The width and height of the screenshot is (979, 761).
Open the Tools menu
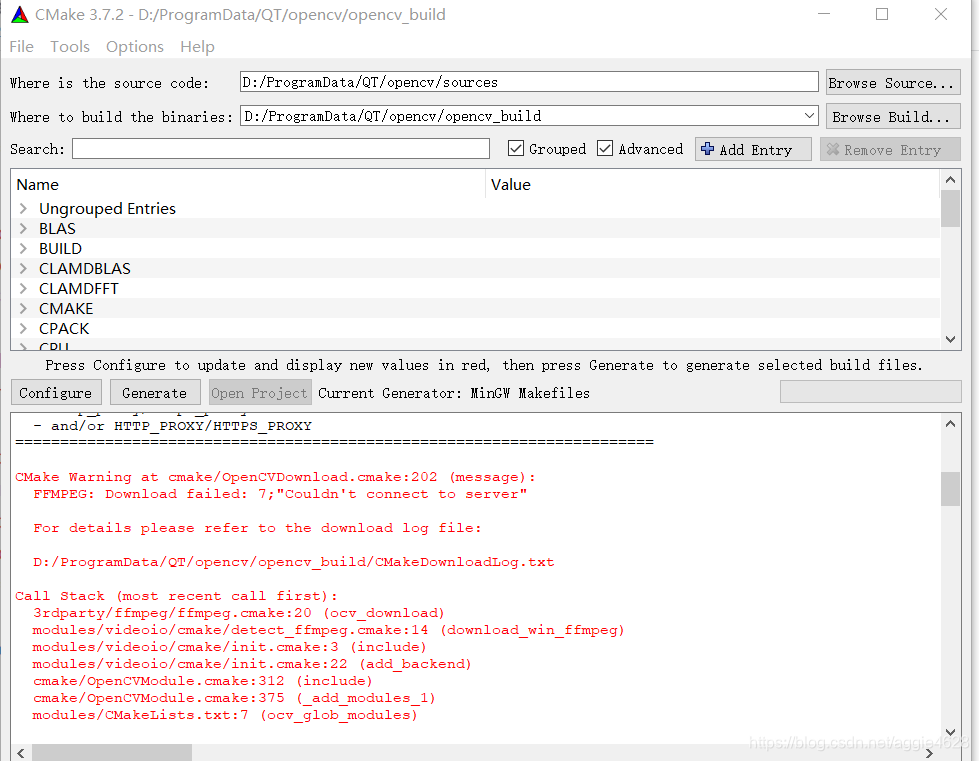[x=70, y=47]
